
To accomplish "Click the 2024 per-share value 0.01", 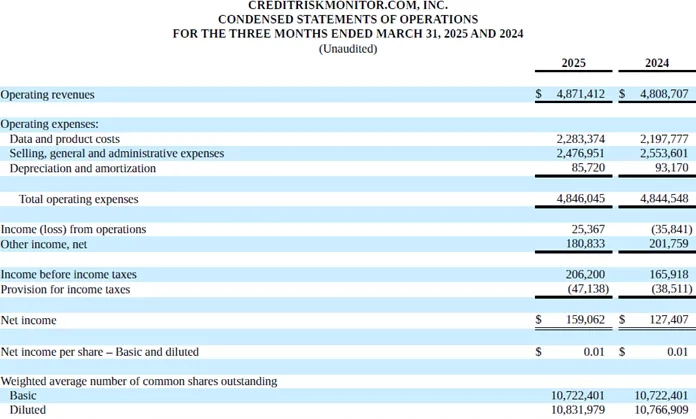I will (677, 352).
